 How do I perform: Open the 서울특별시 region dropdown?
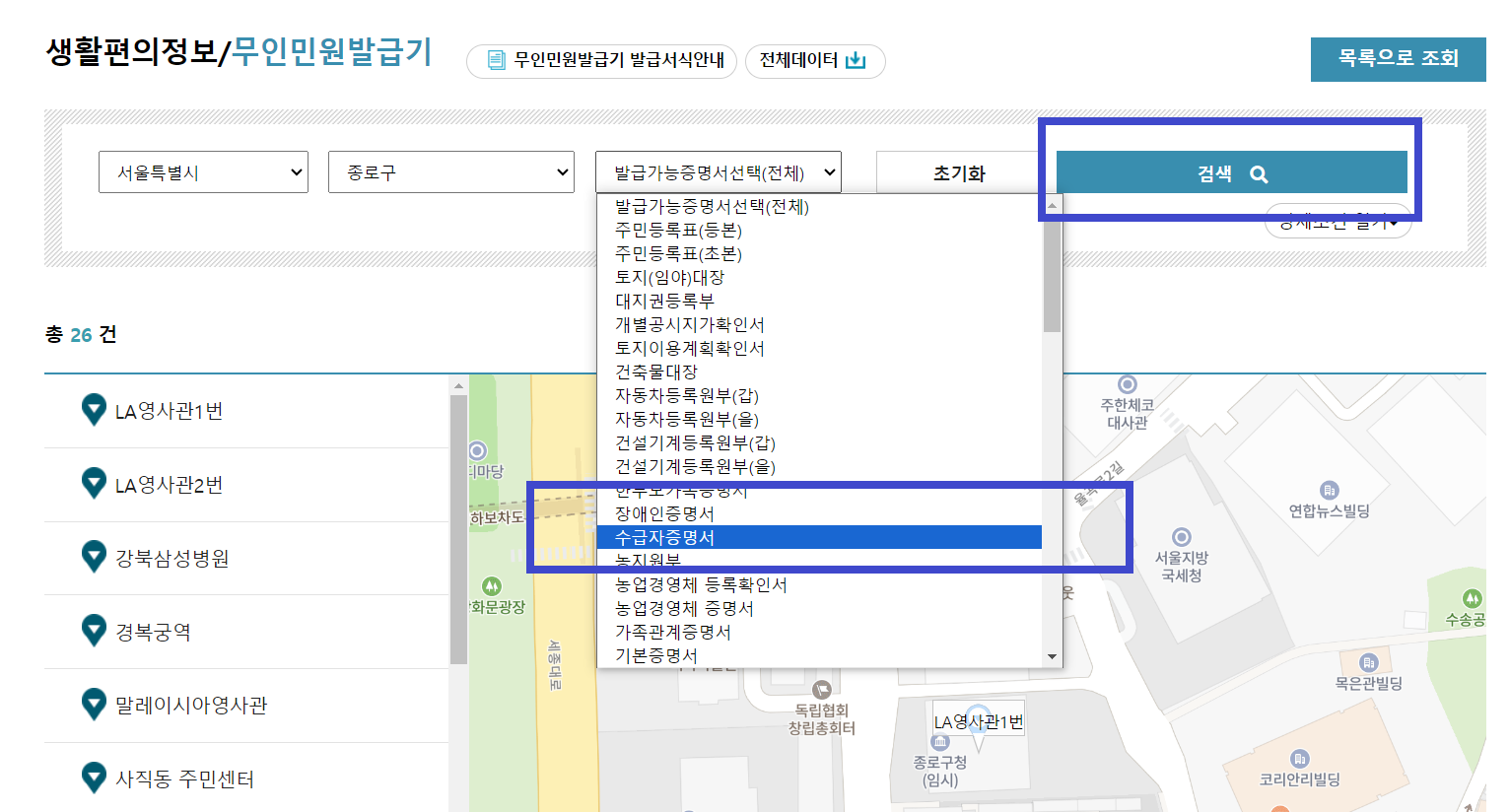(203, 171)
